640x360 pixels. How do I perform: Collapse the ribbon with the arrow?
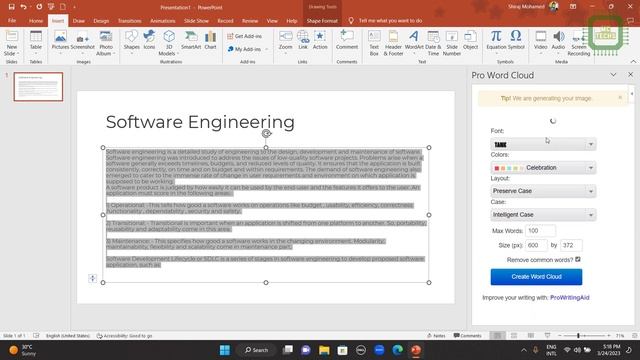(x=633, y=62)
